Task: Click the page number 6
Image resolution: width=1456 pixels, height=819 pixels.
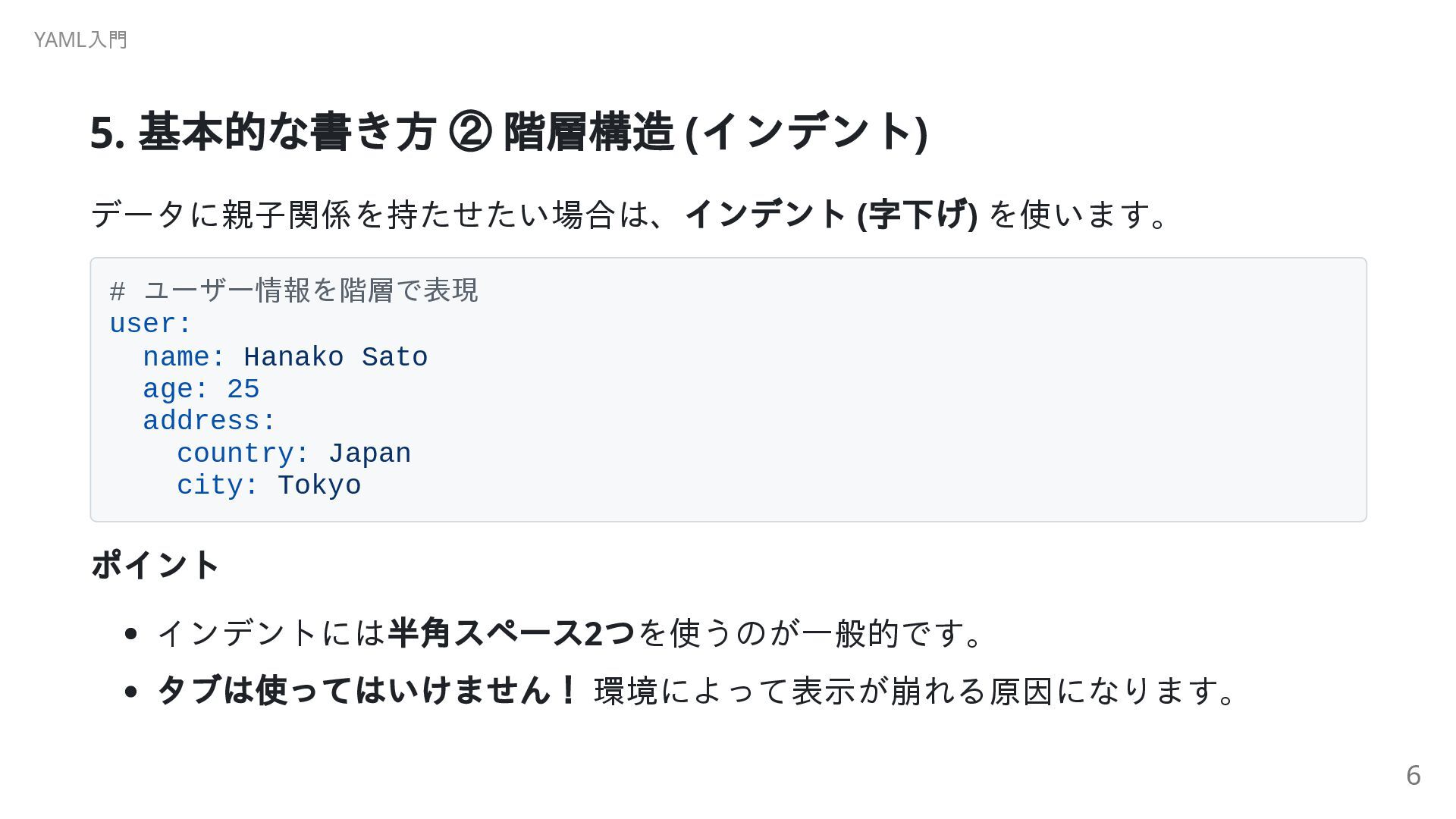Action: tap(1413, 776)
